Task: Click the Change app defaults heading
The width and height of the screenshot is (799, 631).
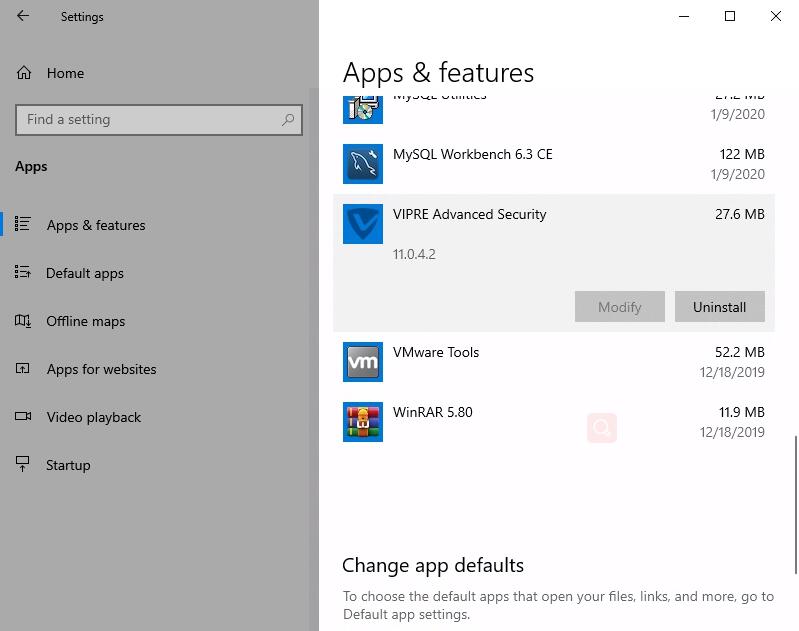Action: click(433, 566)
